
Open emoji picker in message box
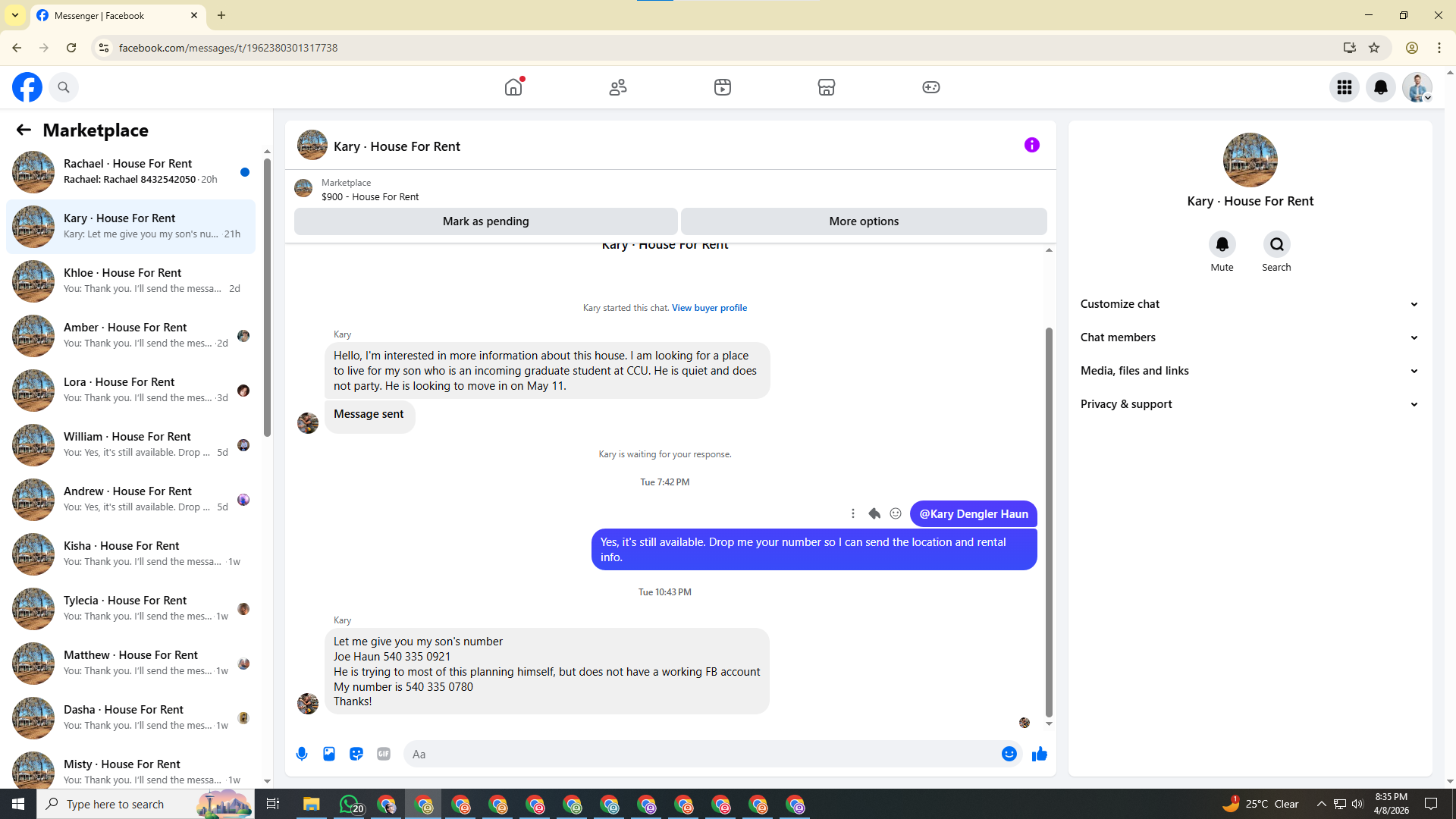(1009, 754)
